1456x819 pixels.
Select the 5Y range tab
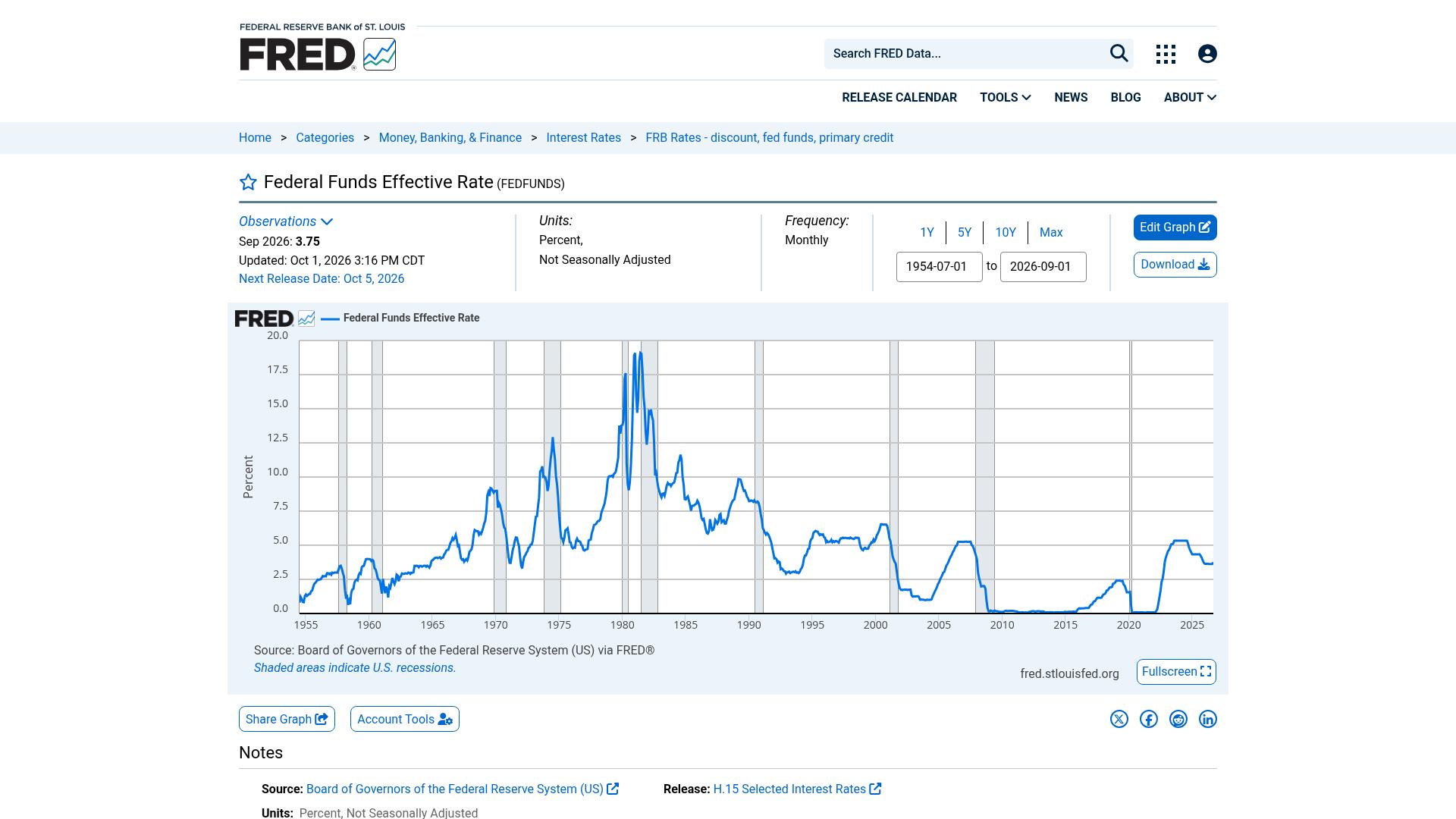click(x=965, y=233)
